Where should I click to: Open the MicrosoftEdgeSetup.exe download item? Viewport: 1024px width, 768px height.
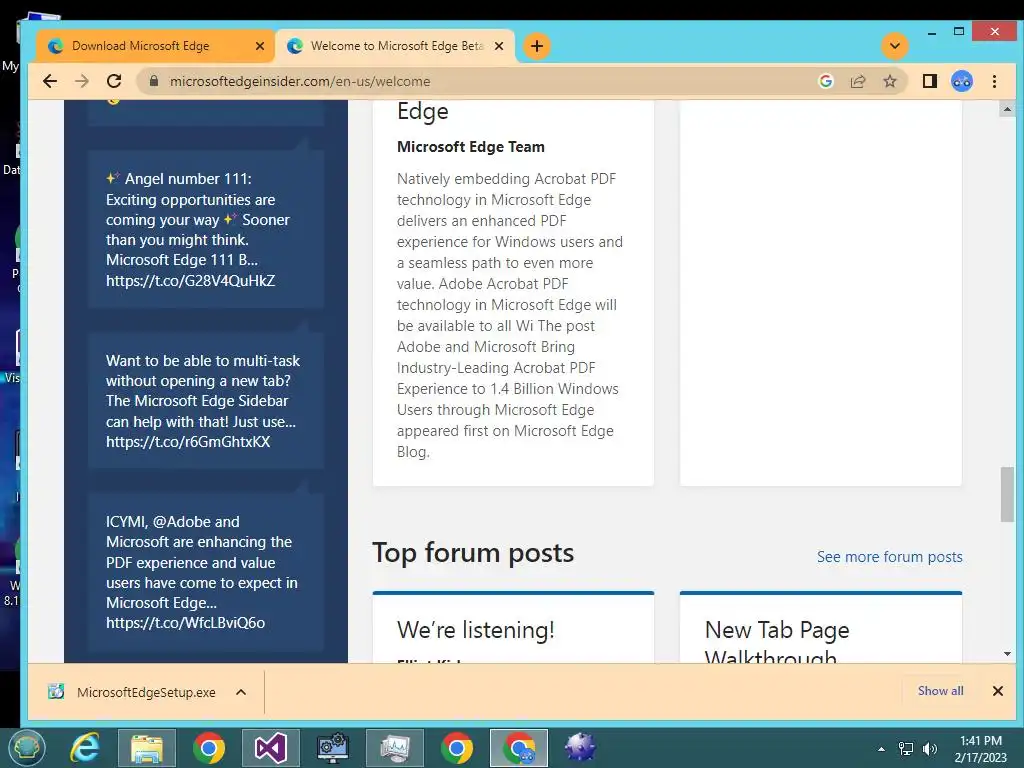133,692
